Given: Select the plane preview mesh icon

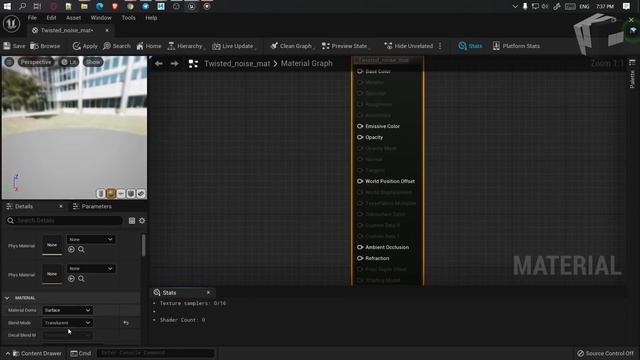Looking at the screenshot, I should [x=121, y=193].
